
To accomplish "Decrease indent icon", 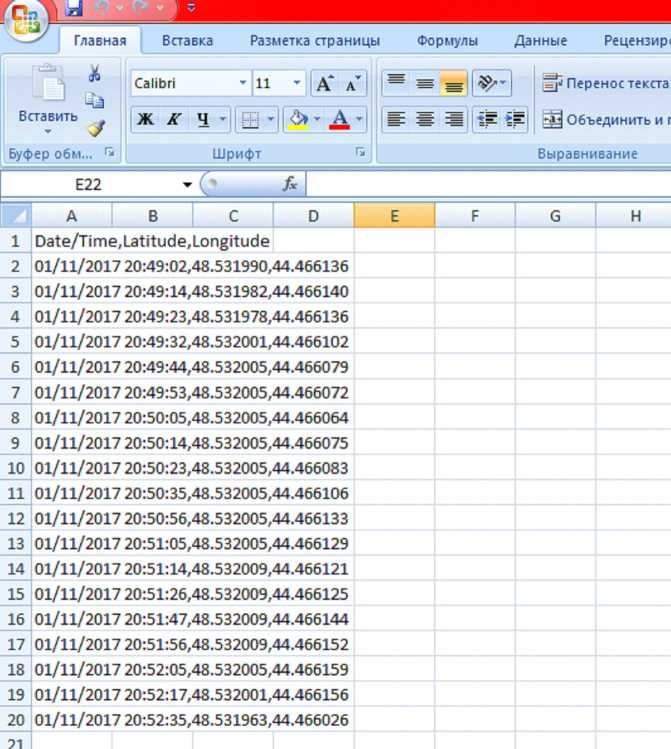I will pyautogui.click(x=487, y=119).
